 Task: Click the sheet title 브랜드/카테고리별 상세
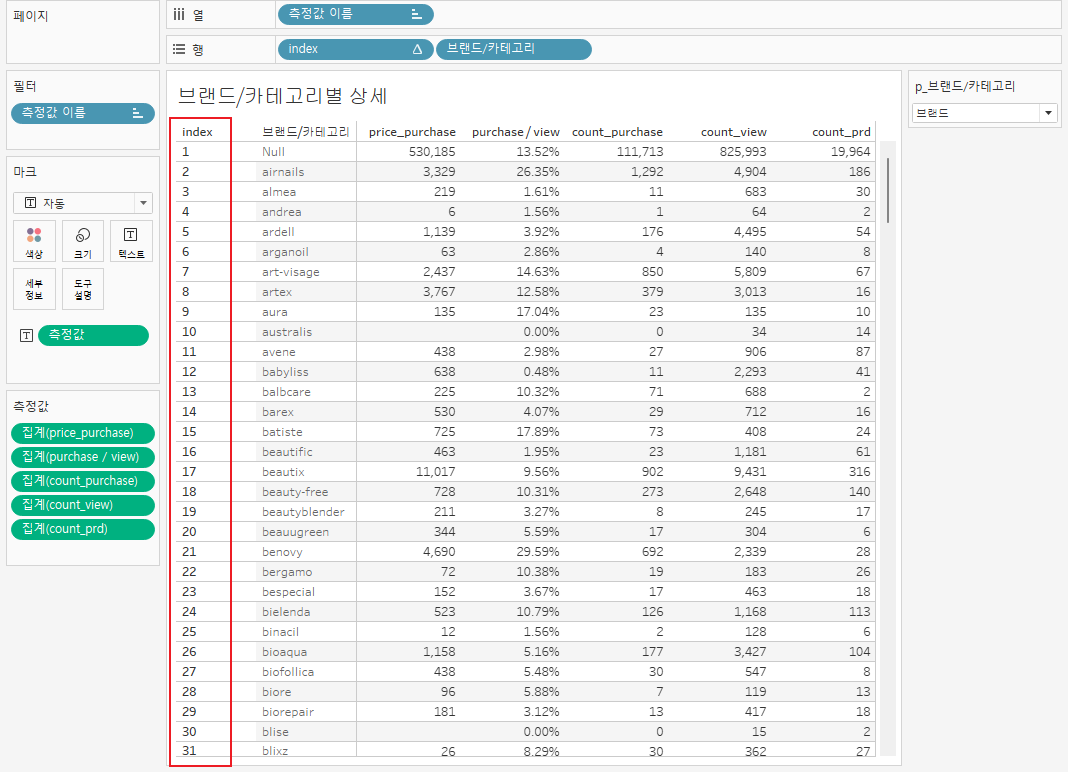[282, 95]
